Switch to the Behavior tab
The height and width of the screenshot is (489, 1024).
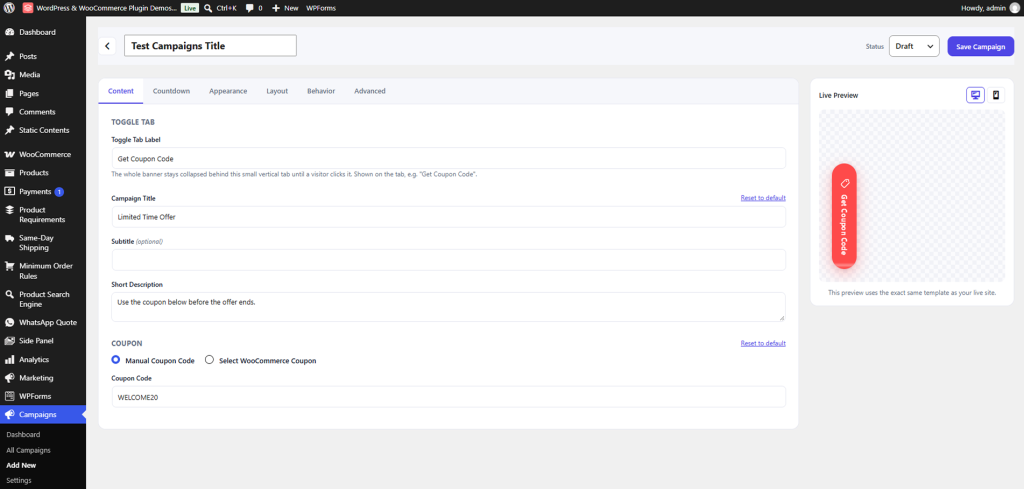[321, 91]
